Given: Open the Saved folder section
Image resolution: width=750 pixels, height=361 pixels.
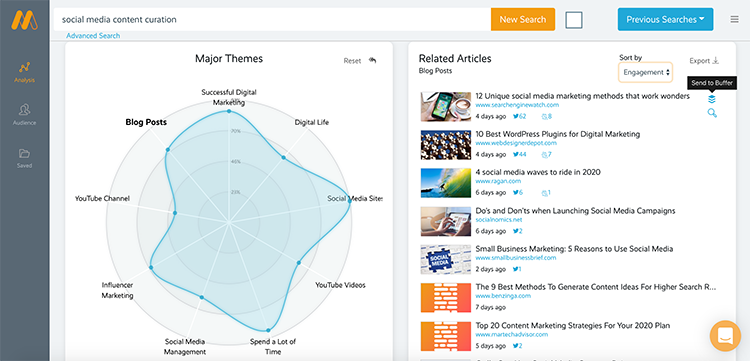Looking at the screenshot, I should click(x=24, y=158).
